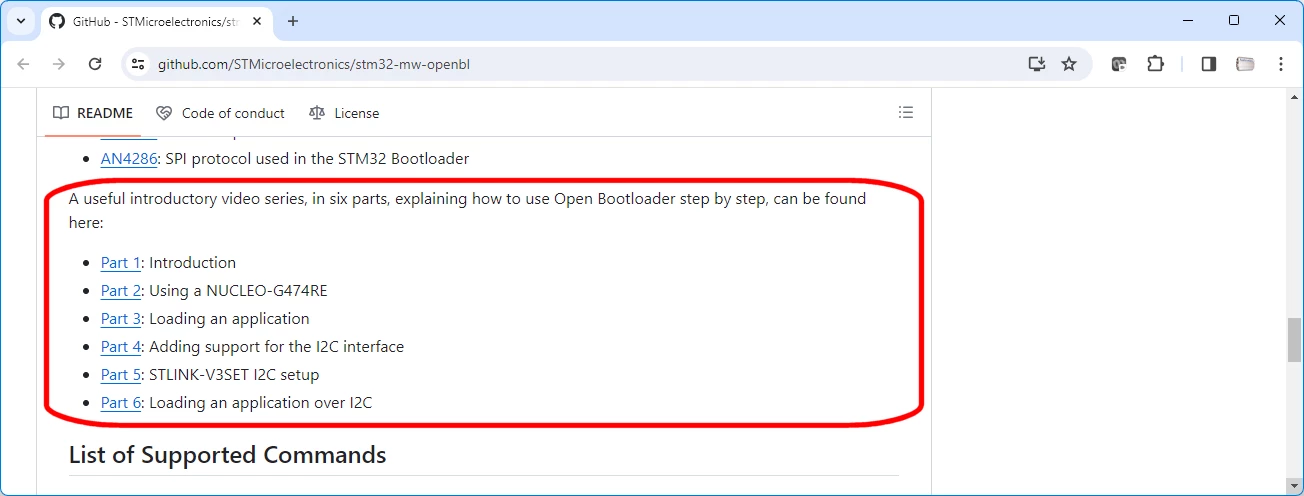Reload the current page
Viewport: 1304px width, 496px height.
pos(95,64)
